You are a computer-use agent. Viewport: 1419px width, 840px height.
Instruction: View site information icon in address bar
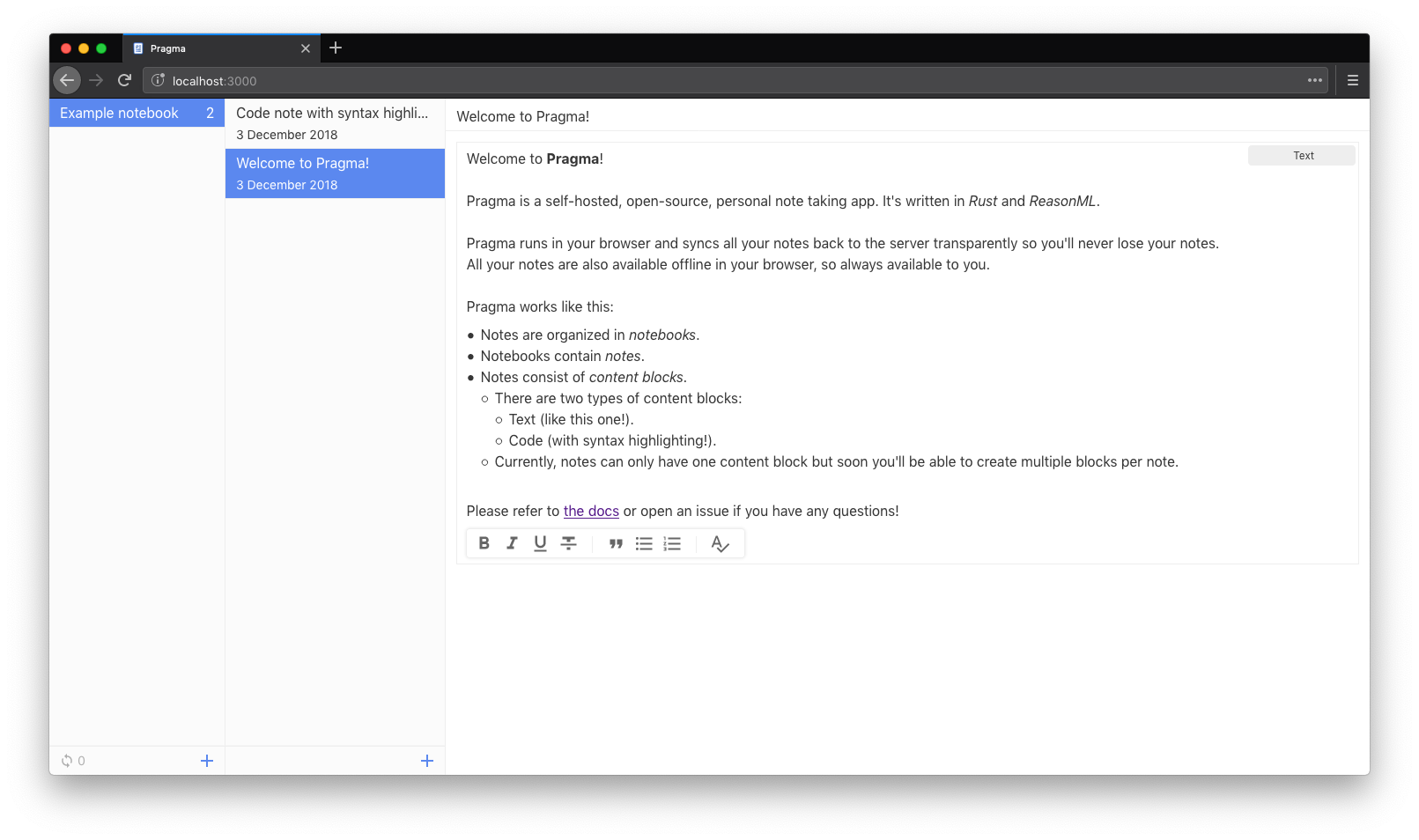click(x=158, y=80)
